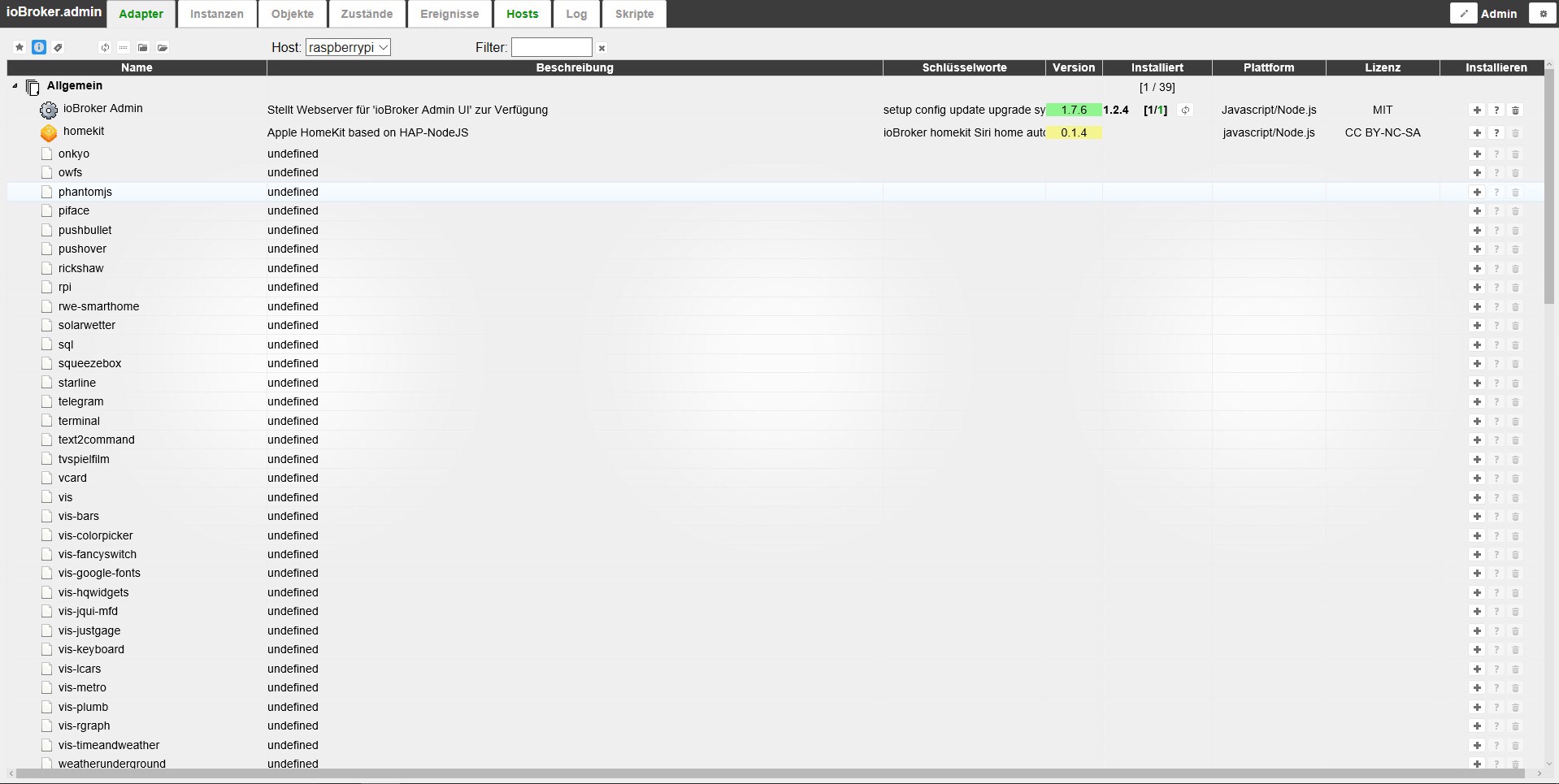Clear the filter with the x button

(x=602, y=48)
